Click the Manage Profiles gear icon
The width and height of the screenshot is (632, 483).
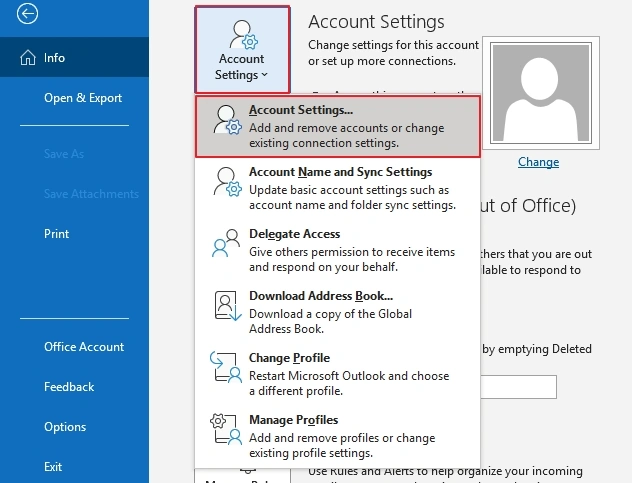pyautogui.click(x=226, y=429)
